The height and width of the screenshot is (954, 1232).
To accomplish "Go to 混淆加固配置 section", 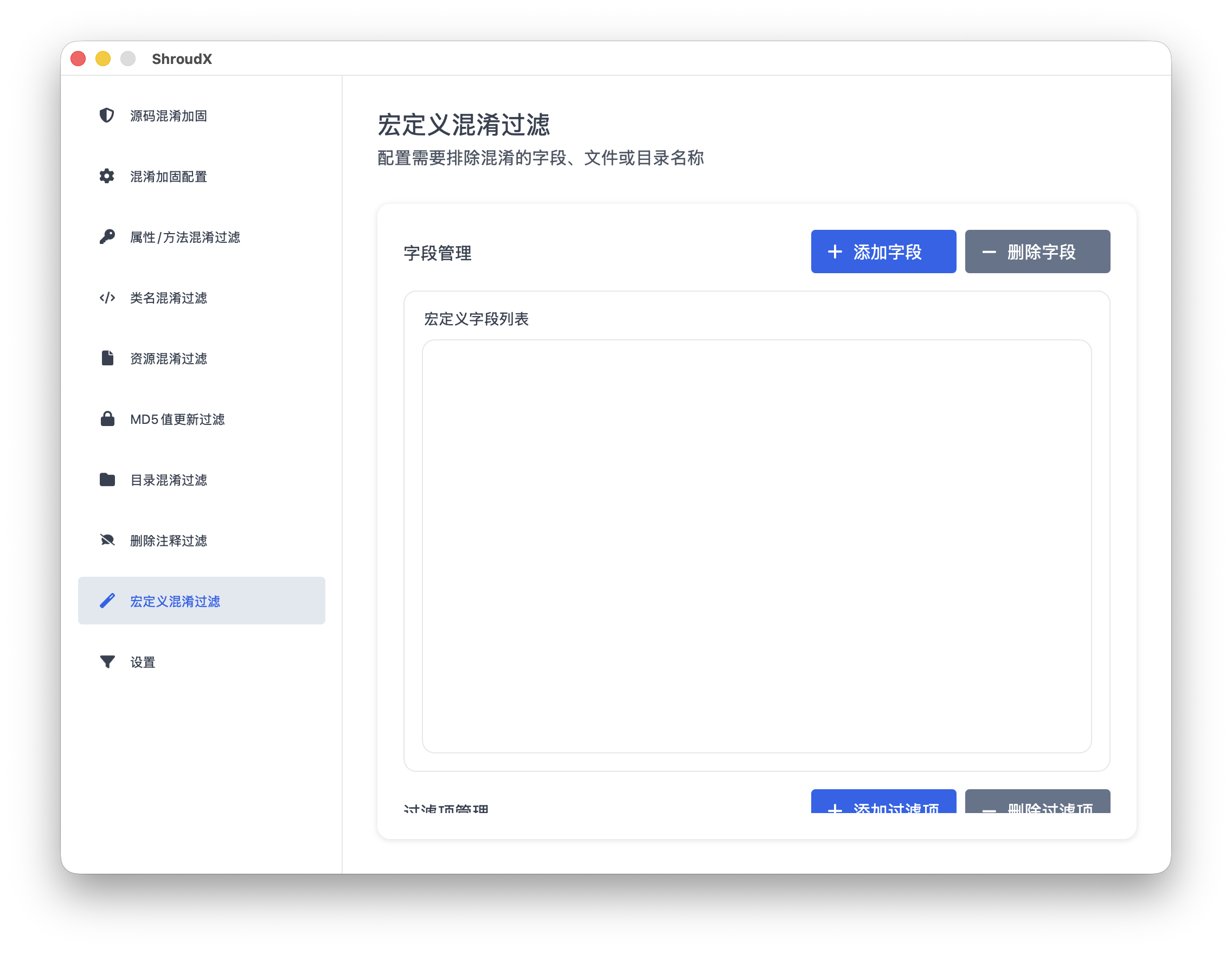I will 201,177.
